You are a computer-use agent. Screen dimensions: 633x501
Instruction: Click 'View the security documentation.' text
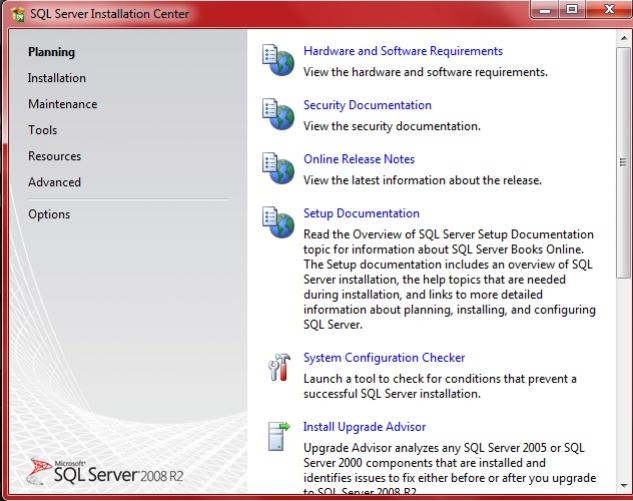click(x=392, y=126)
